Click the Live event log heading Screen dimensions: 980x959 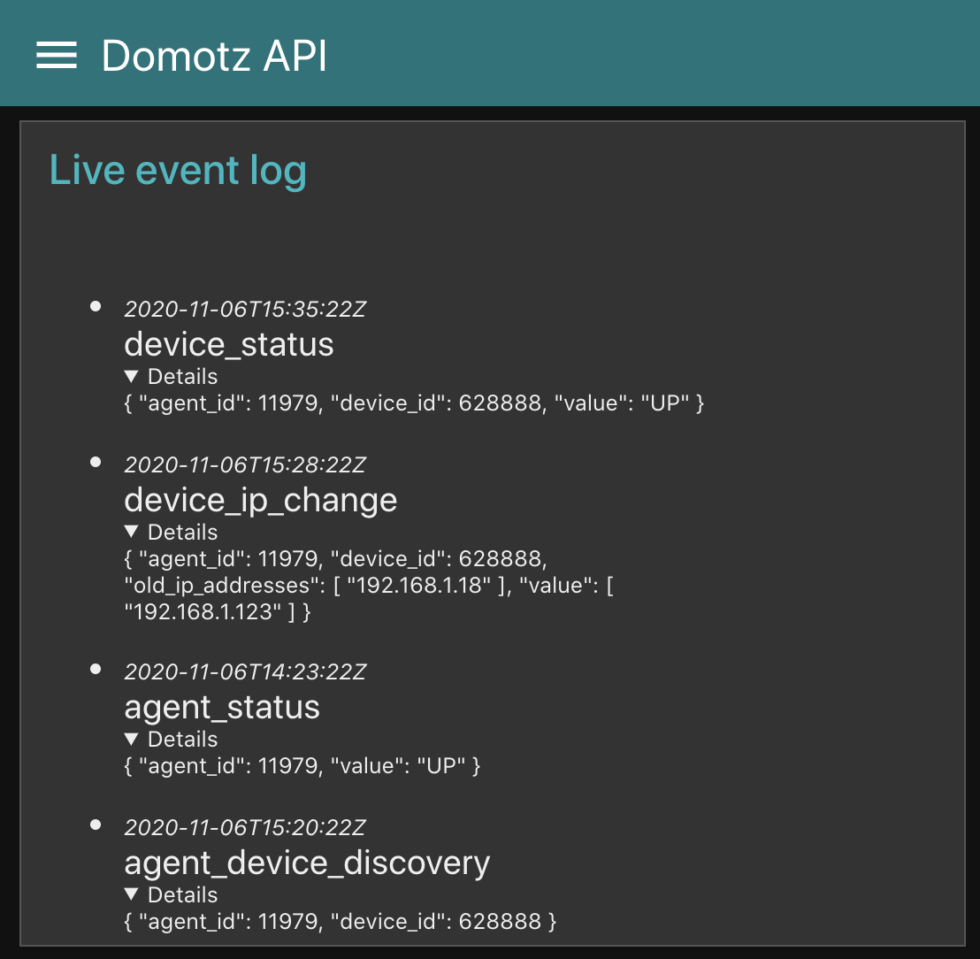[x=177, y=170]
